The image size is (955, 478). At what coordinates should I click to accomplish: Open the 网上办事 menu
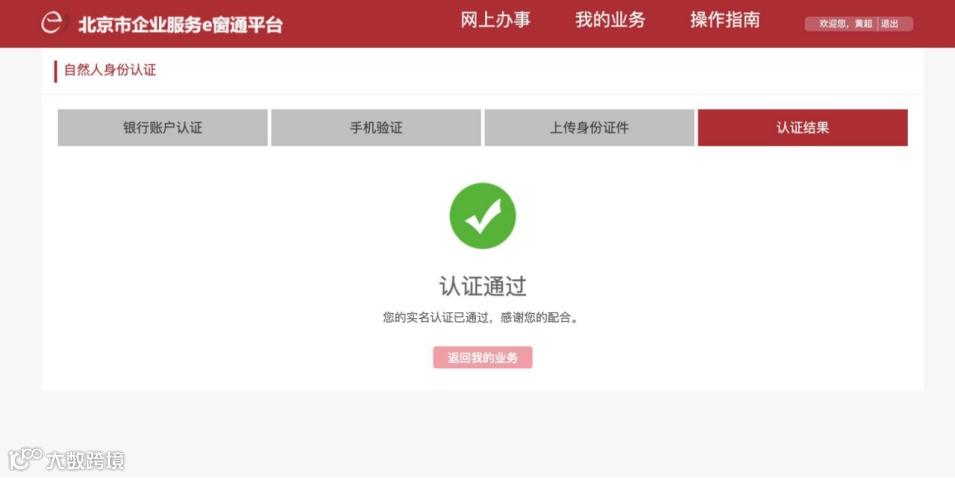[495, 20]
